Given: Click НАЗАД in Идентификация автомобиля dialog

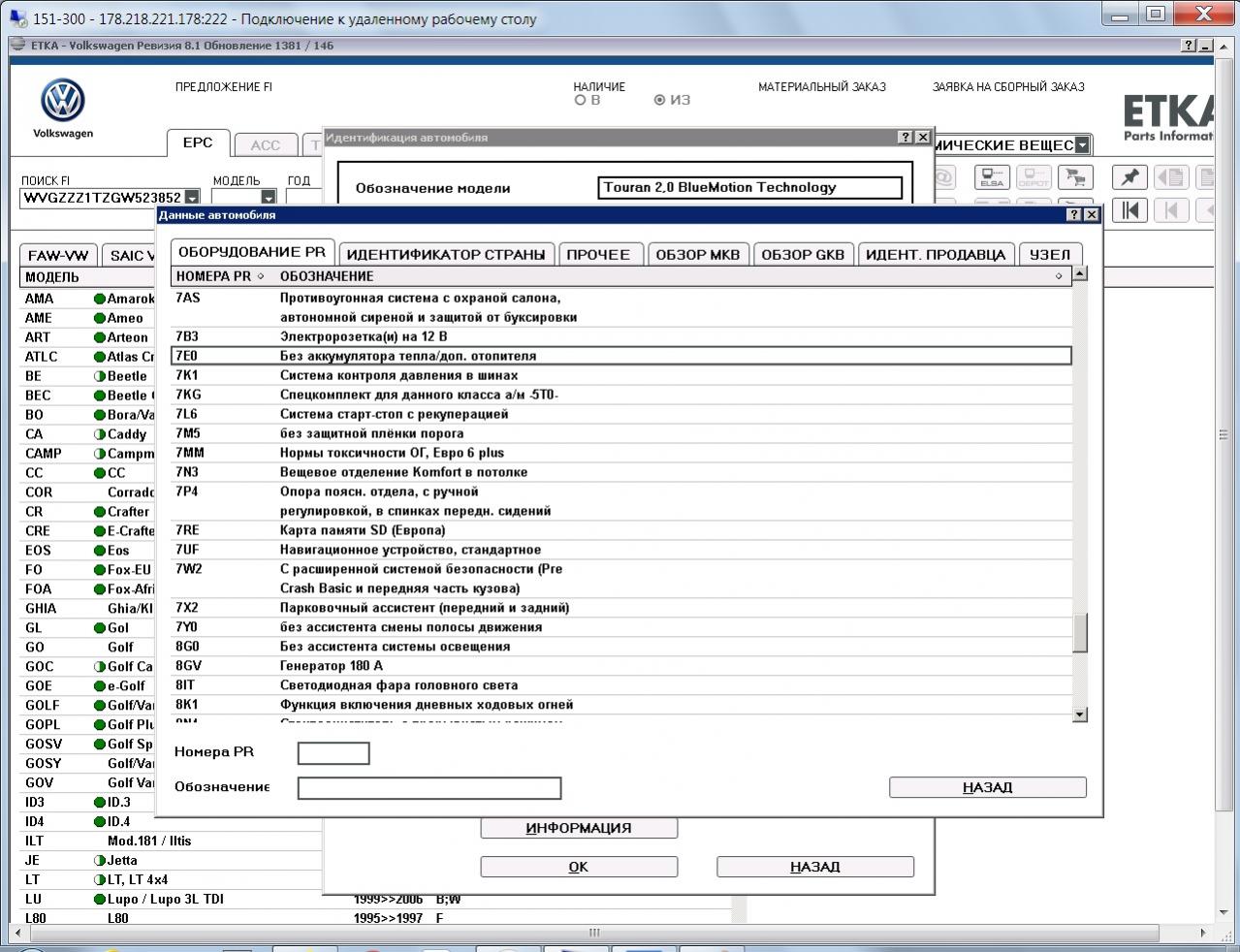Looking at the screenshot, I should click(814, 867).
